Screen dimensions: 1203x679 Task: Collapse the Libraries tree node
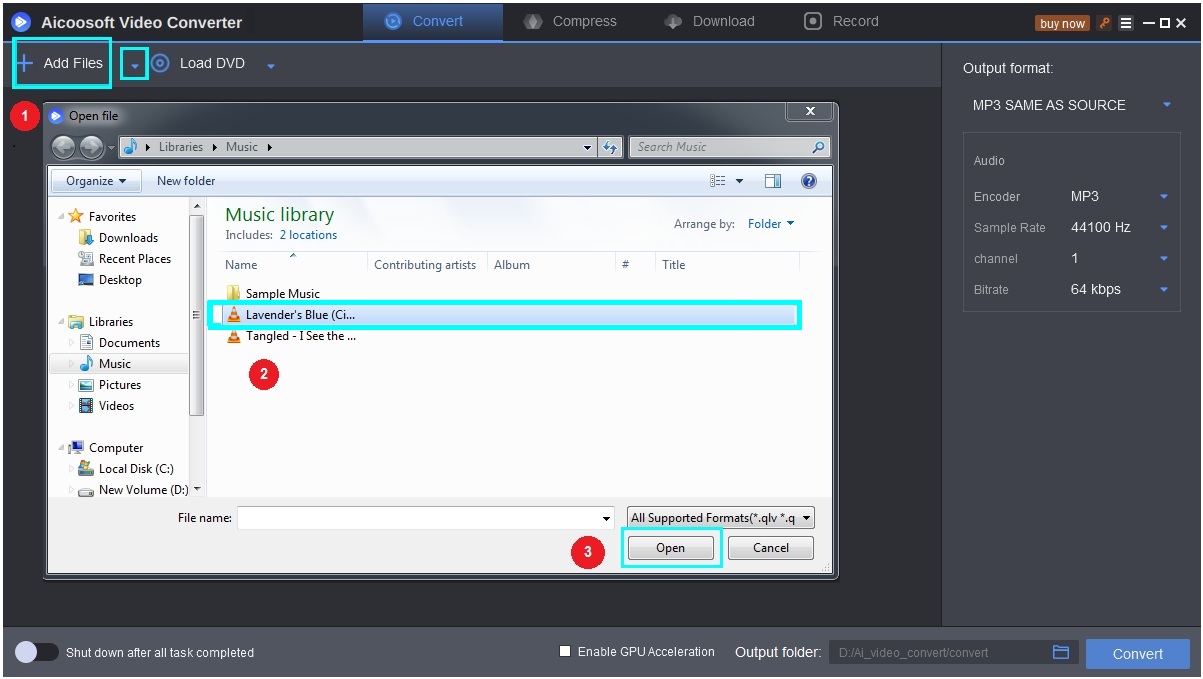click(x=60, y=322)
